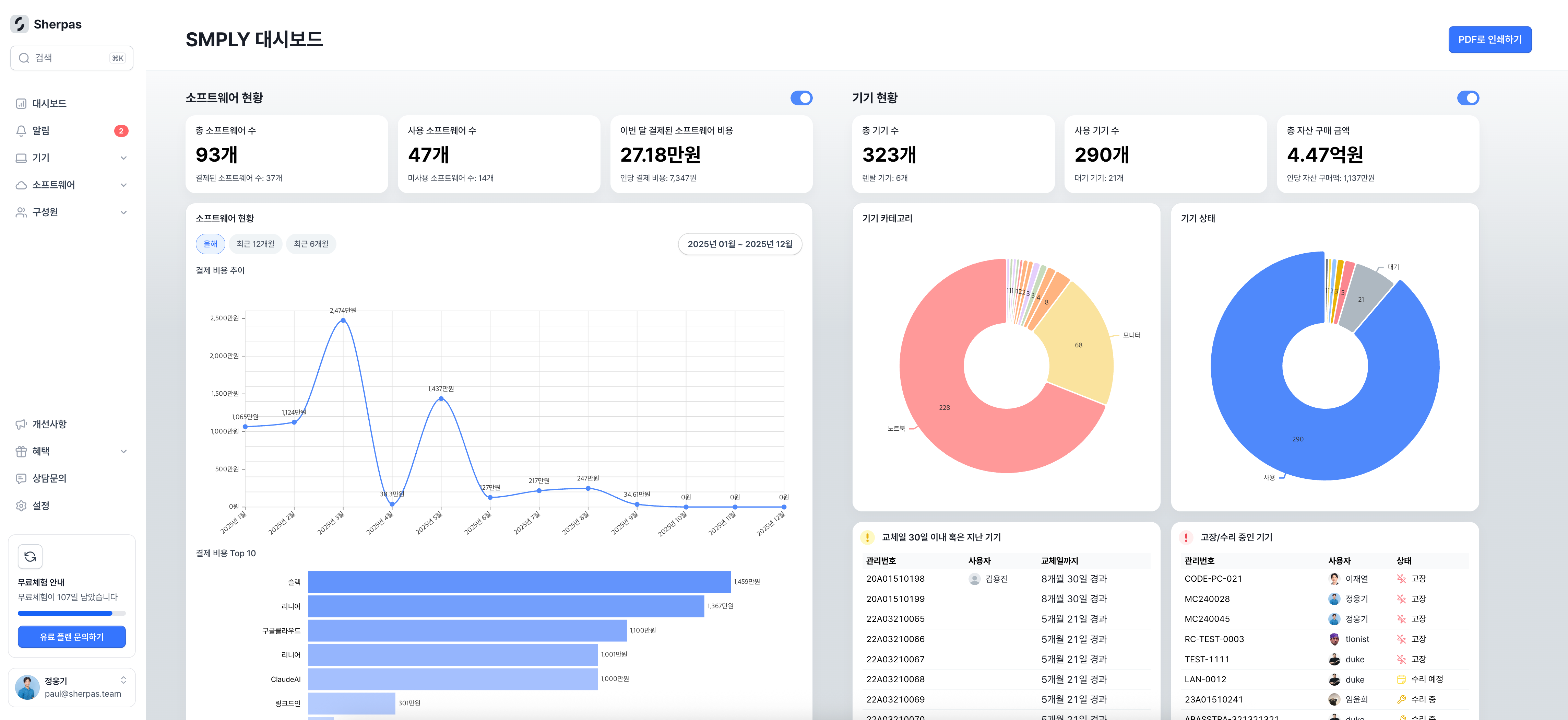Open 설정 gear icon

point(21,506)
